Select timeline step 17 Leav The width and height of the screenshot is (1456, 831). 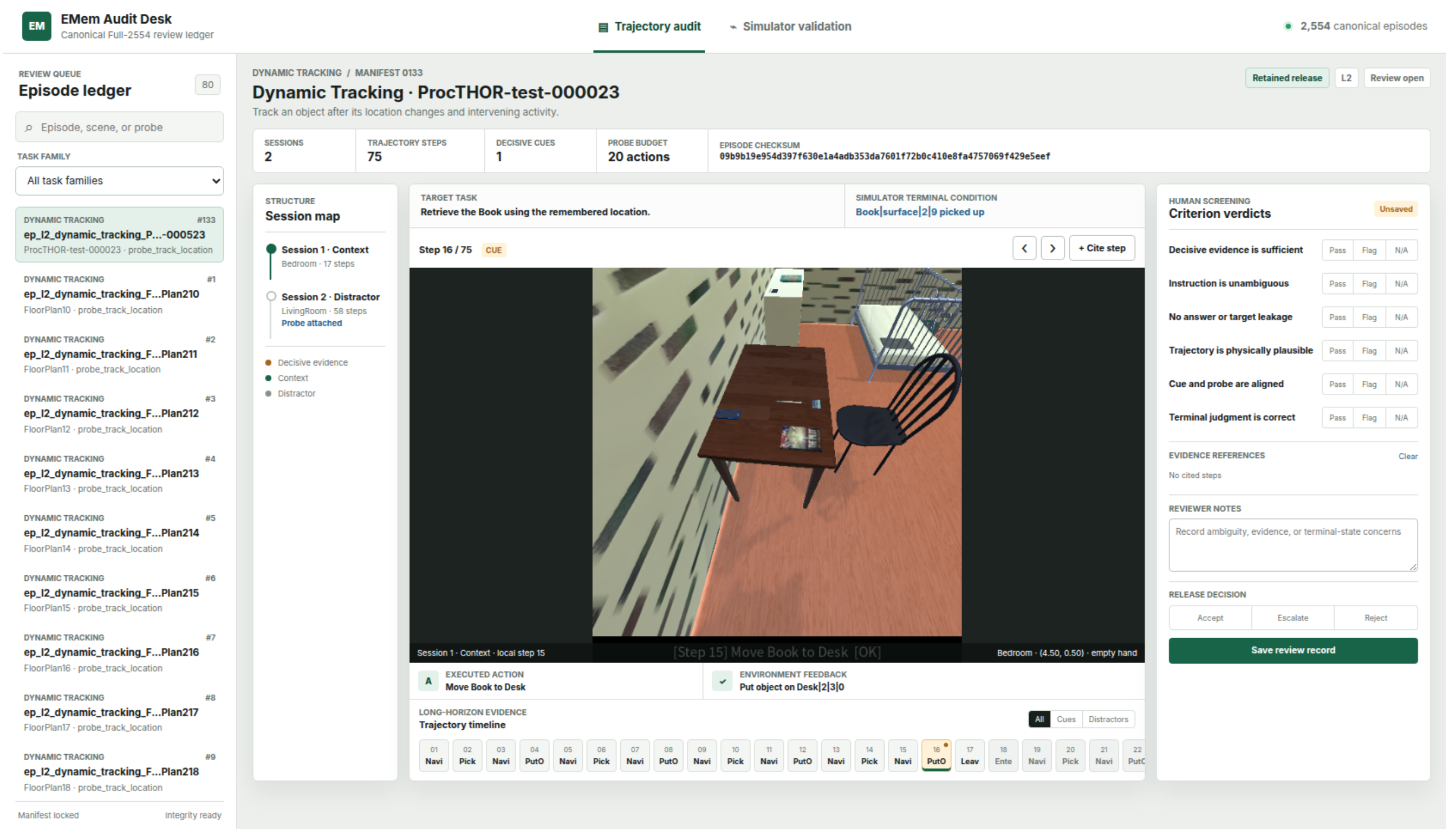(x=970, y=755)
